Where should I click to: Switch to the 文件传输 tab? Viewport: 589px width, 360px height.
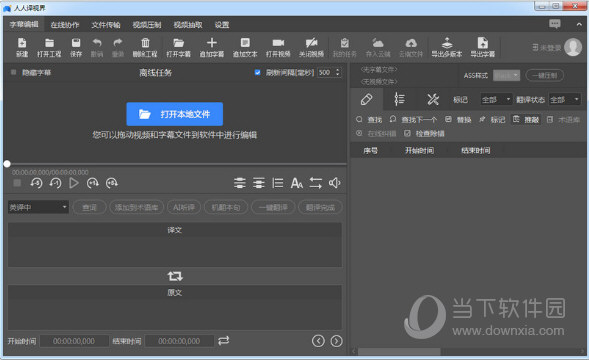point(106,25)
